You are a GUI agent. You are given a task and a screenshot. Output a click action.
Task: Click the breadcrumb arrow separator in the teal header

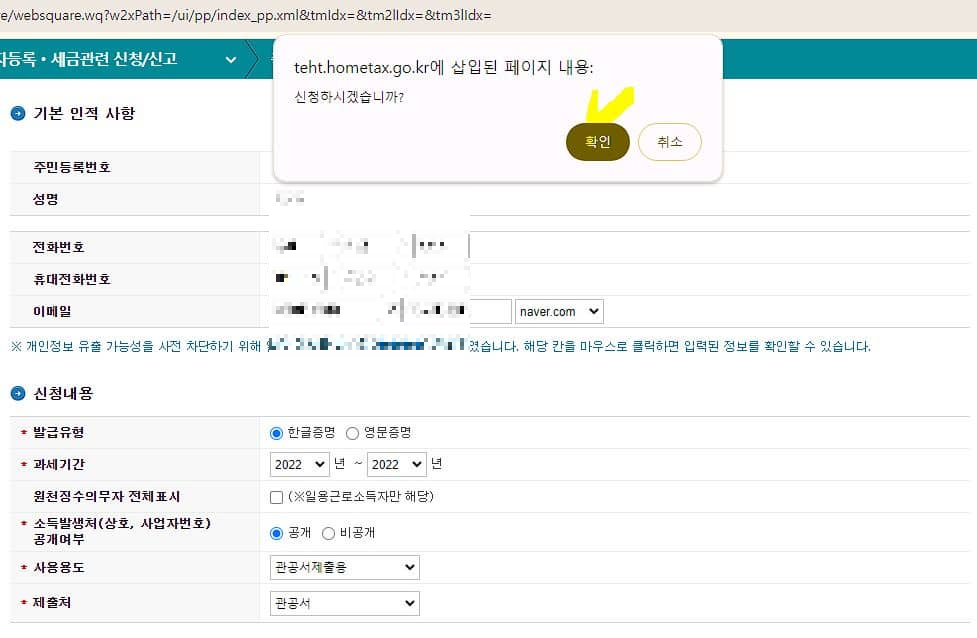[258, 59]
